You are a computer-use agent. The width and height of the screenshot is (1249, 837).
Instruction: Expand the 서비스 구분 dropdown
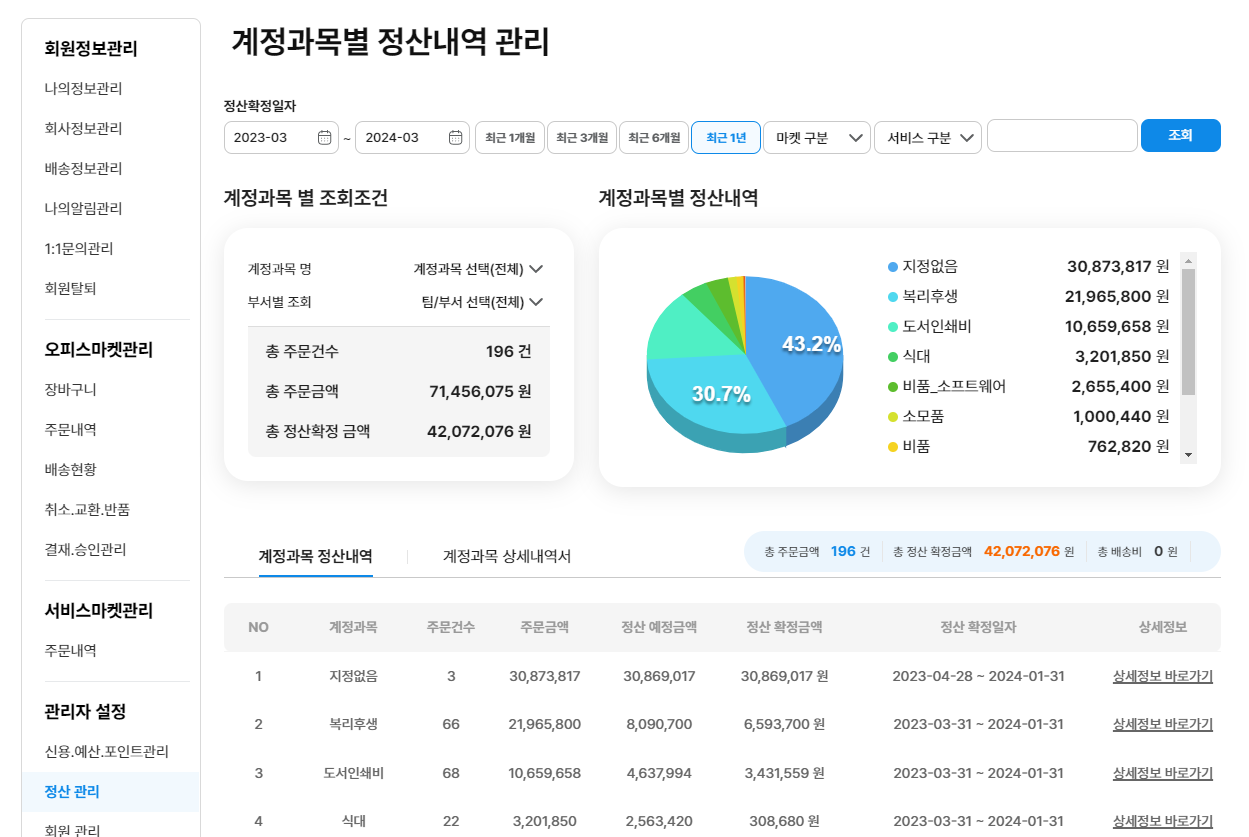(x=928, y=138)
